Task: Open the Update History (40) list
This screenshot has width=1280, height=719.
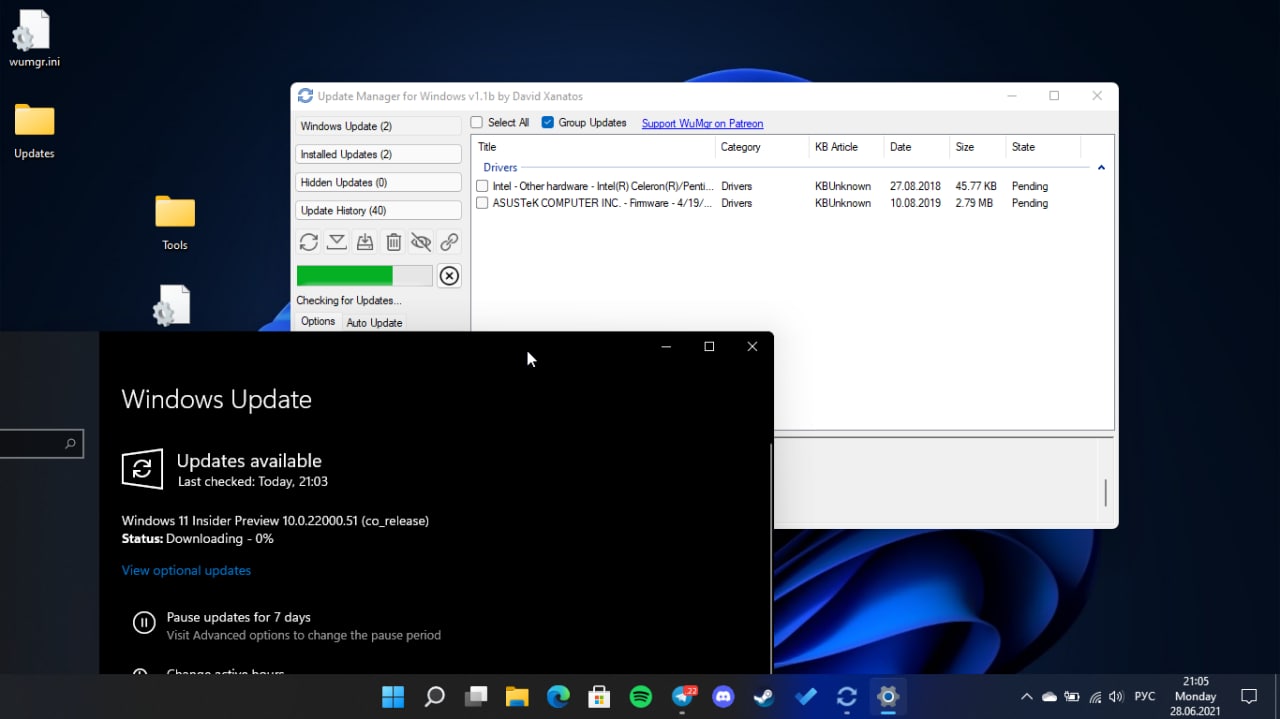Action: [378, 210]
